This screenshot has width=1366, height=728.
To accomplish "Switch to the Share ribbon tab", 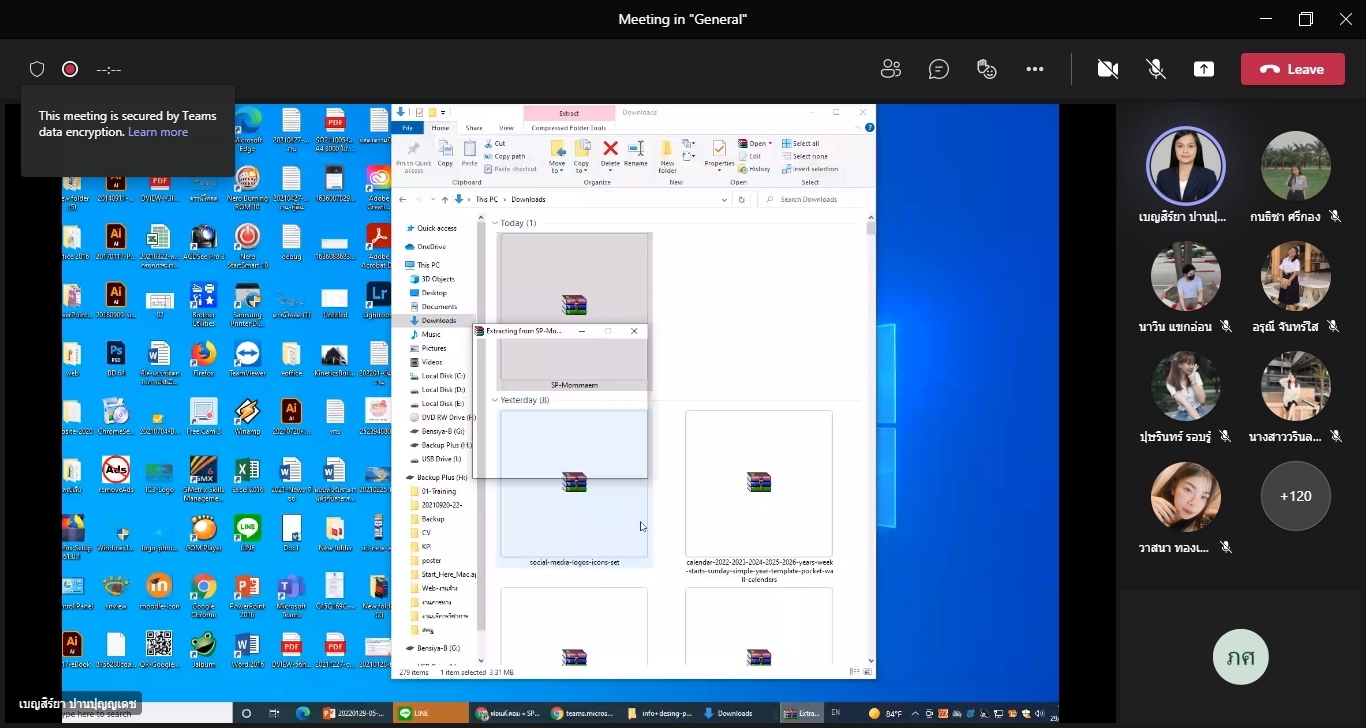I will coord(474,128).
